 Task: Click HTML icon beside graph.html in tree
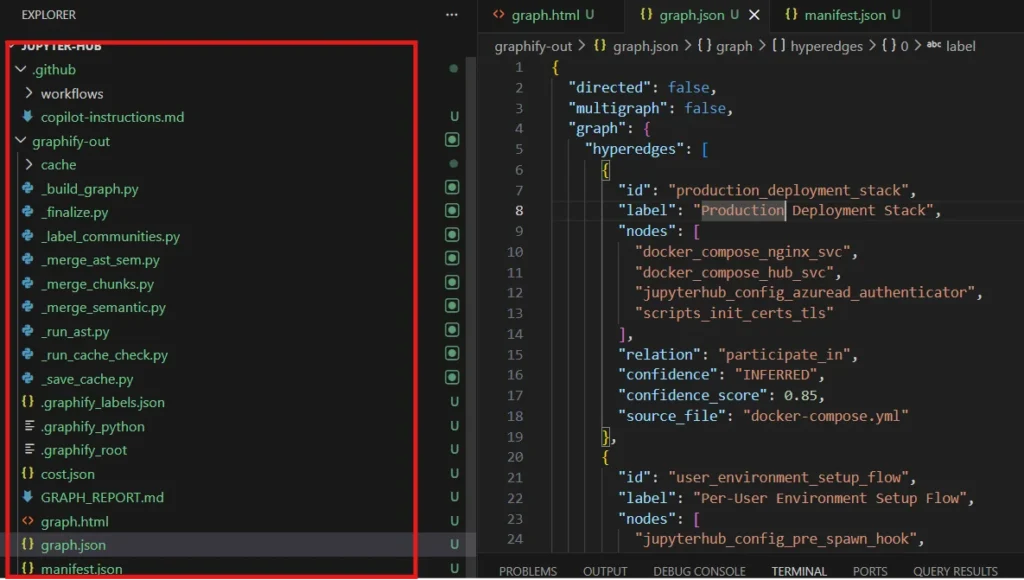(27, 521)
